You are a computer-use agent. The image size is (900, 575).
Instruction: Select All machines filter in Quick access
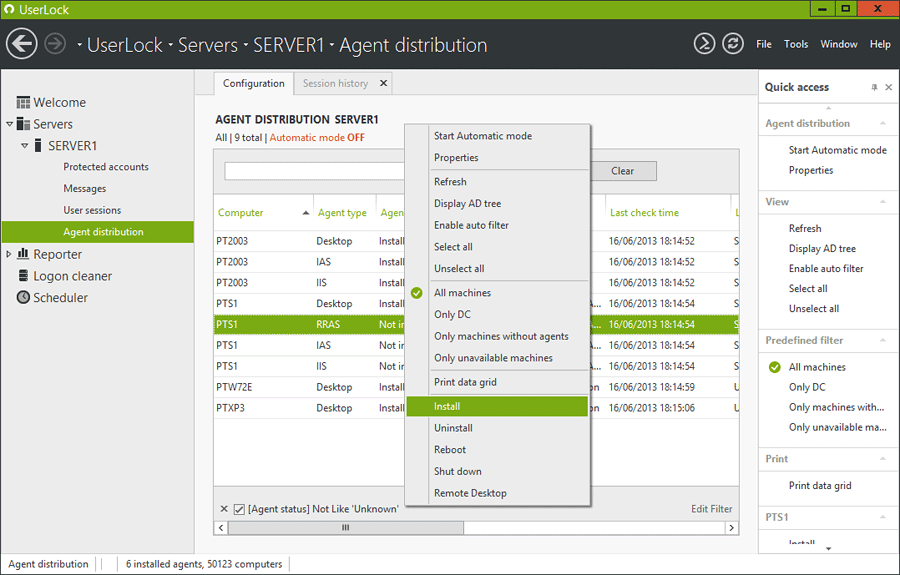(817, 367)
